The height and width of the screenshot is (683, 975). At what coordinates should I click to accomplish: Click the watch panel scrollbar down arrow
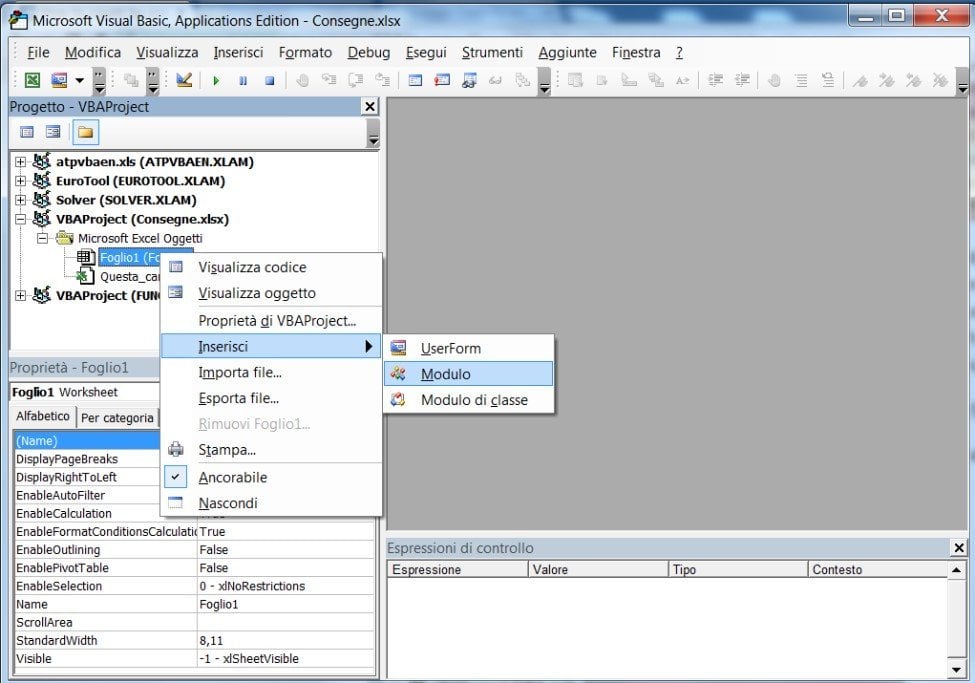pyautogui.click(x=956, y=669)
